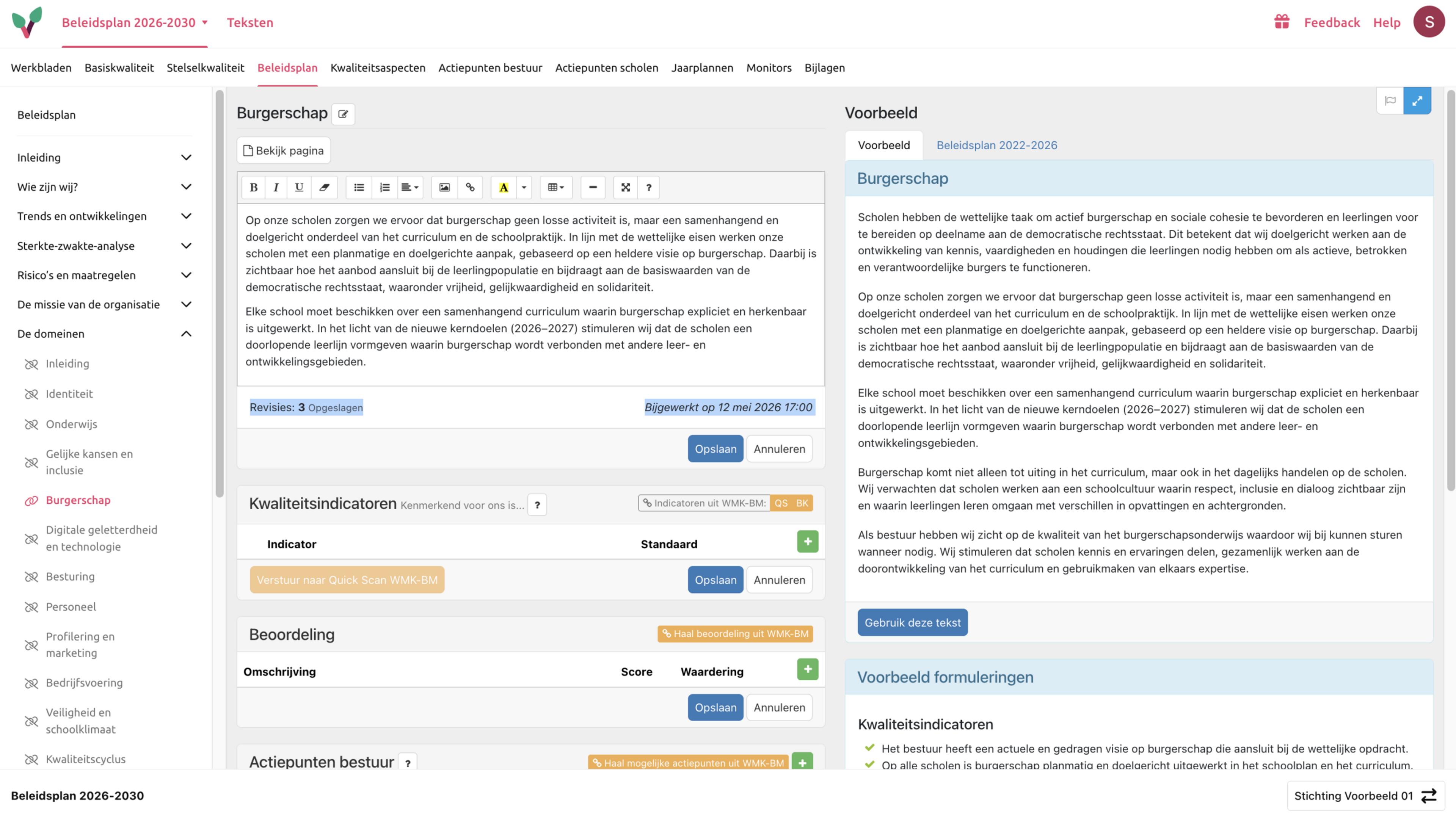
Task: Collapse De domeinen section
Action: tap(186, 334)
